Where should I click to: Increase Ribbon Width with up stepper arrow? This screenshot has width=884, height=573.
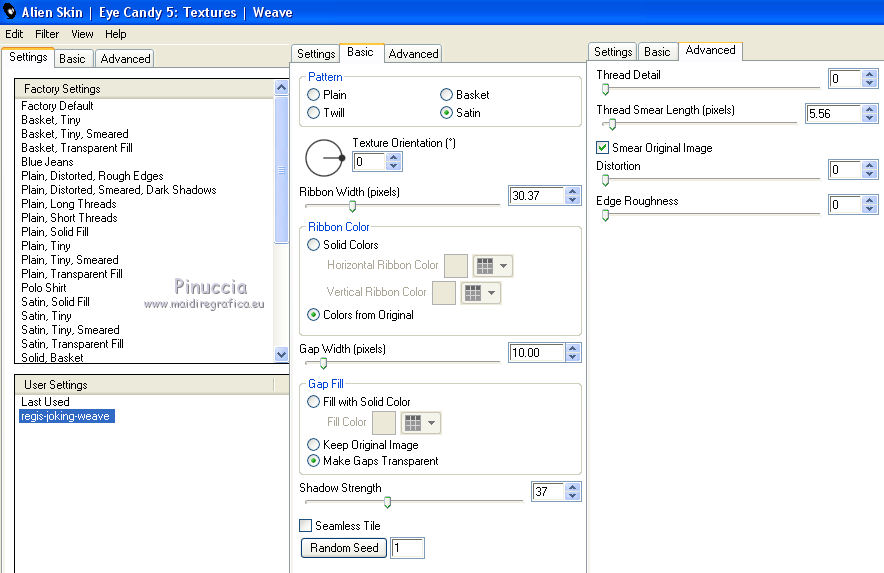click(573, 191)
